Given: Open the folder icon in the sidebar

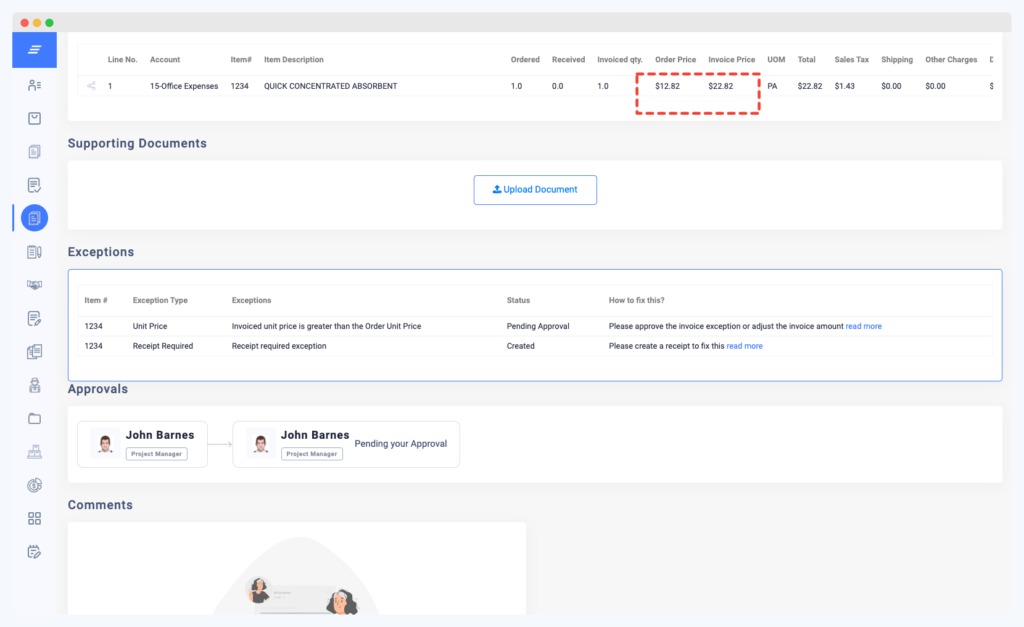Looking at the screenshot, I should (x=34, y=418).
